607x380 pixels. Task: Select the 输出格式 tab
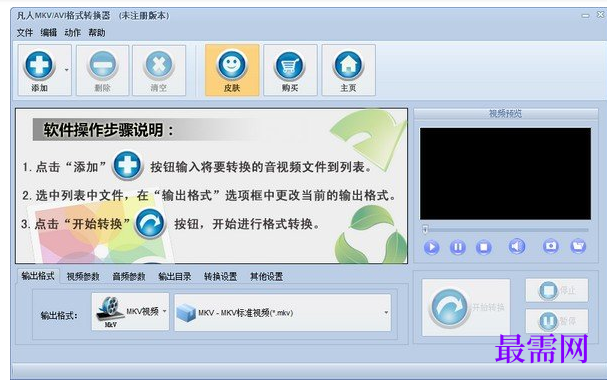(x=38, y=276)
